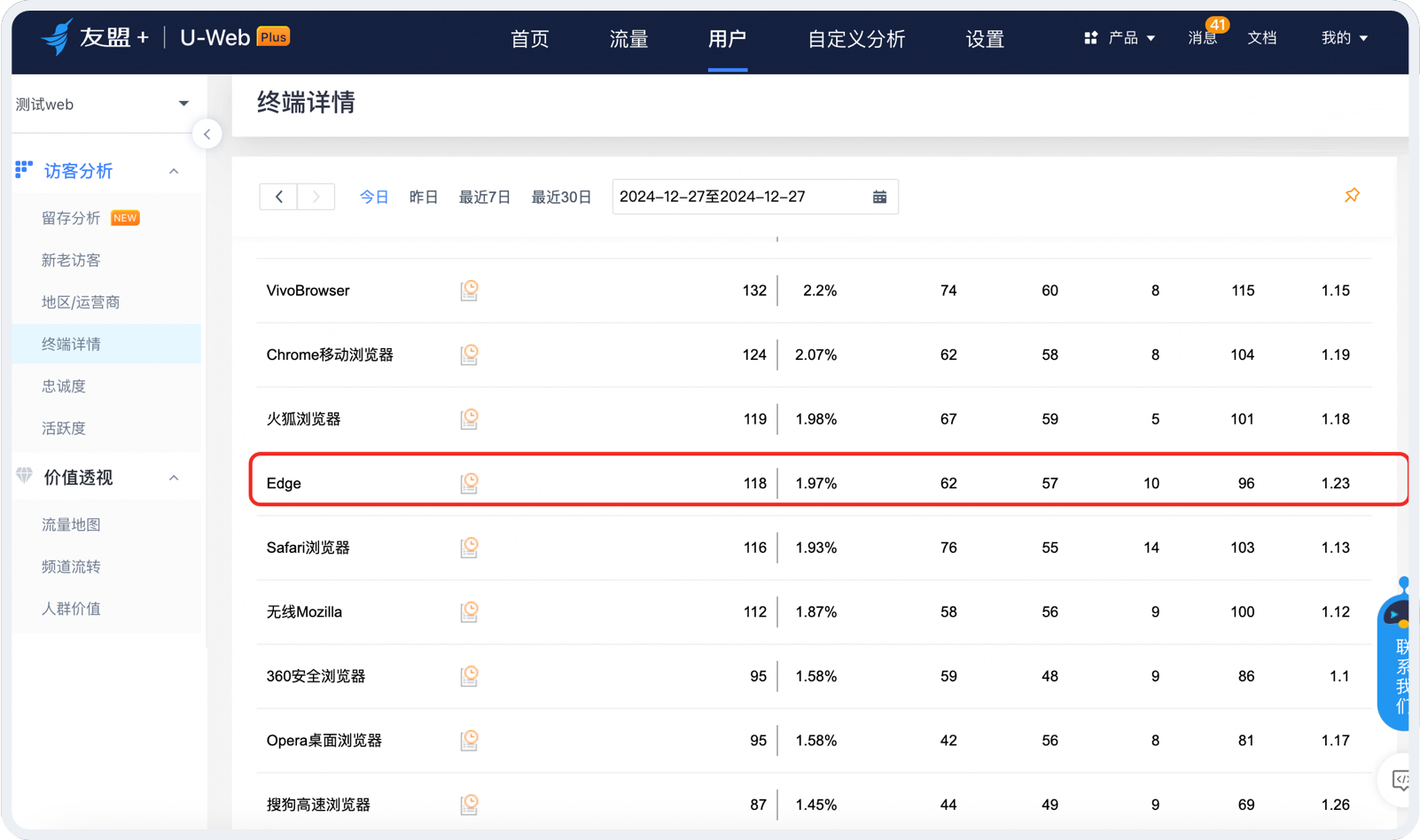
Task: Collapse the left sidebar panel
Action: tap(207, 135)
